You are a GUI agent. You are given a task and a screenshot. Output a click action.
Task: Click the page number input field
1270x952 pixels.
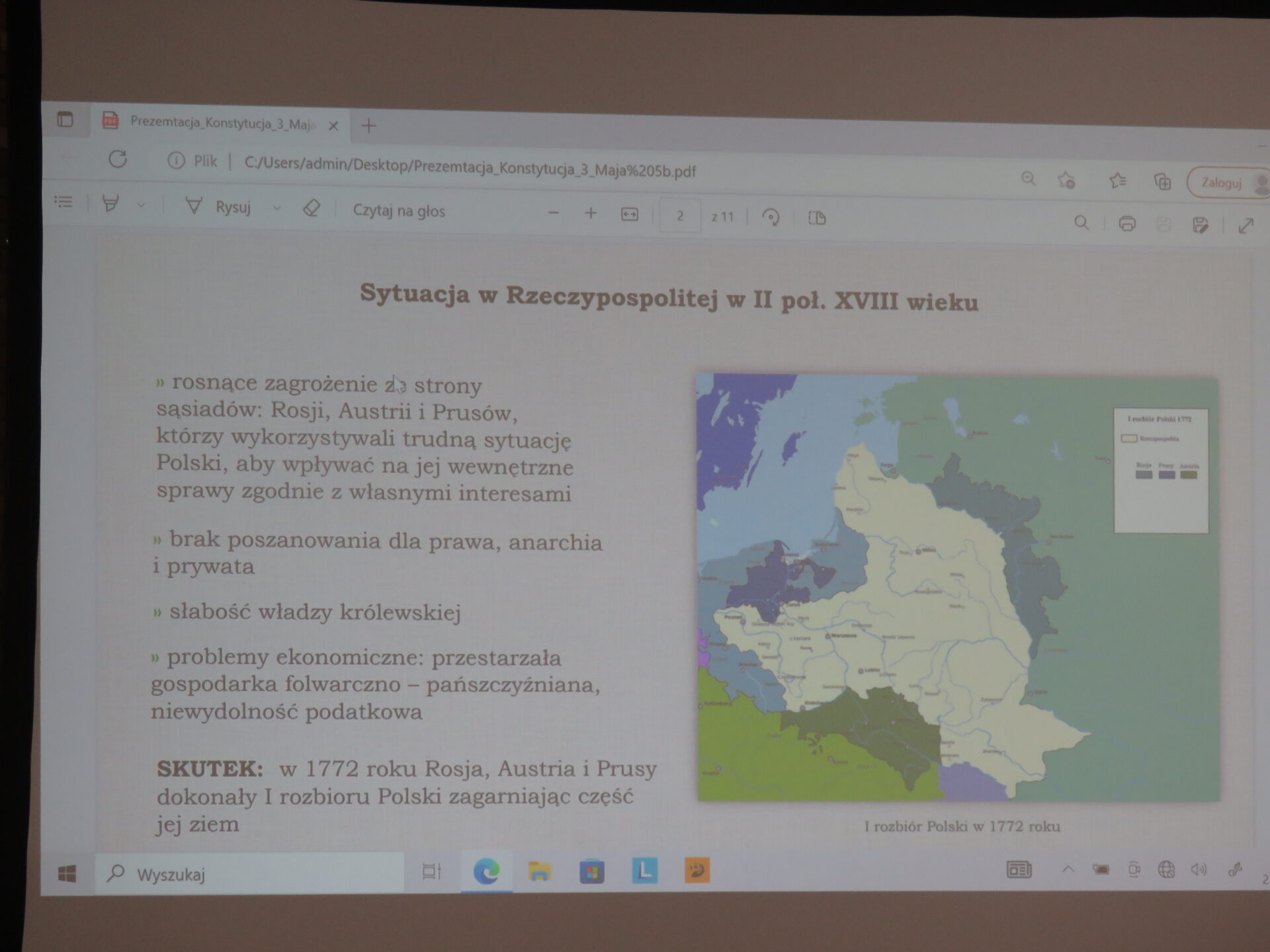pos(679,216)
